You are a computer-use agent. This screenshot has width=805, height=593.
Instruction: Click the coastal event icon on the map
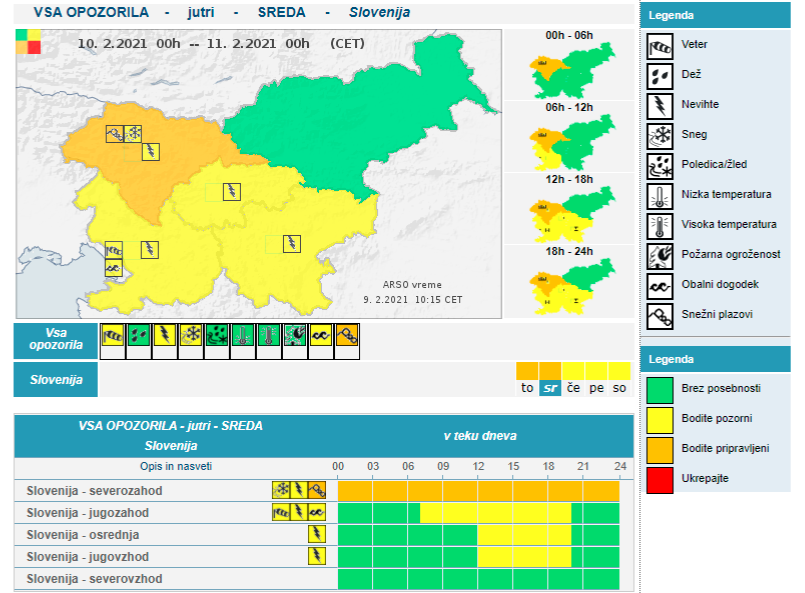114,268
